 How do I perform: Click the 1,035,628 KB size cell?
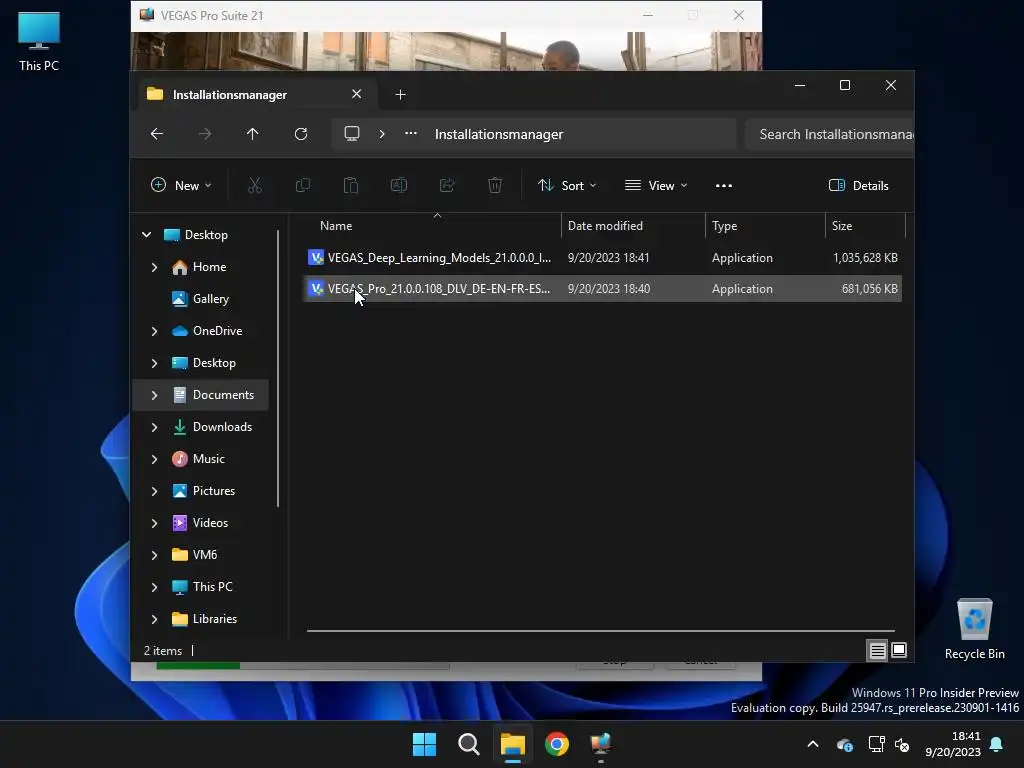point(865,258)
